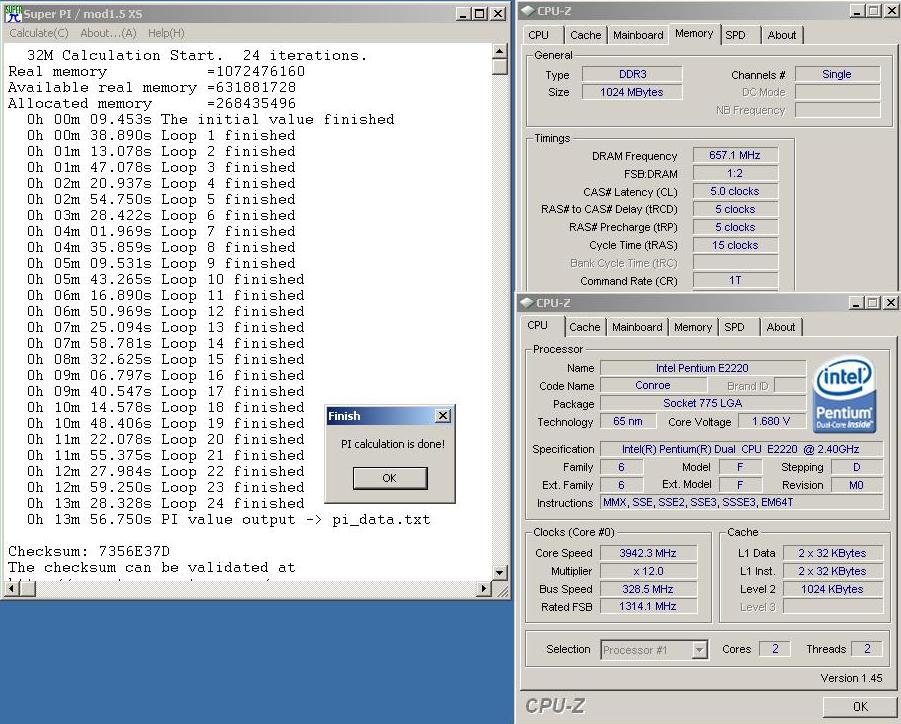Click the Instructions field listing MMX, SSE
This screenshot has height=724, width=901.
click(x=741, y=502)
